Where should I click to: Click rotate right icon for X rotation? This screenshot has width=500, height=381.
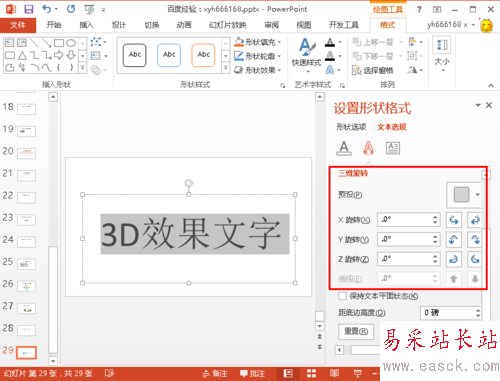(475, 220)
